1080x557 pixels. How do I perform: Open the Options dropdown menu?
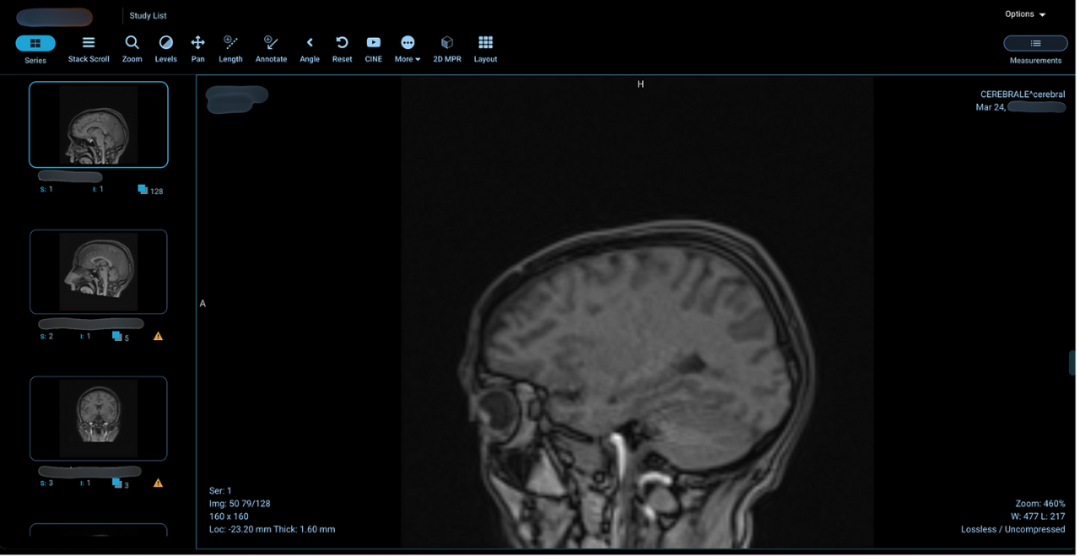tap(1025, 15)
